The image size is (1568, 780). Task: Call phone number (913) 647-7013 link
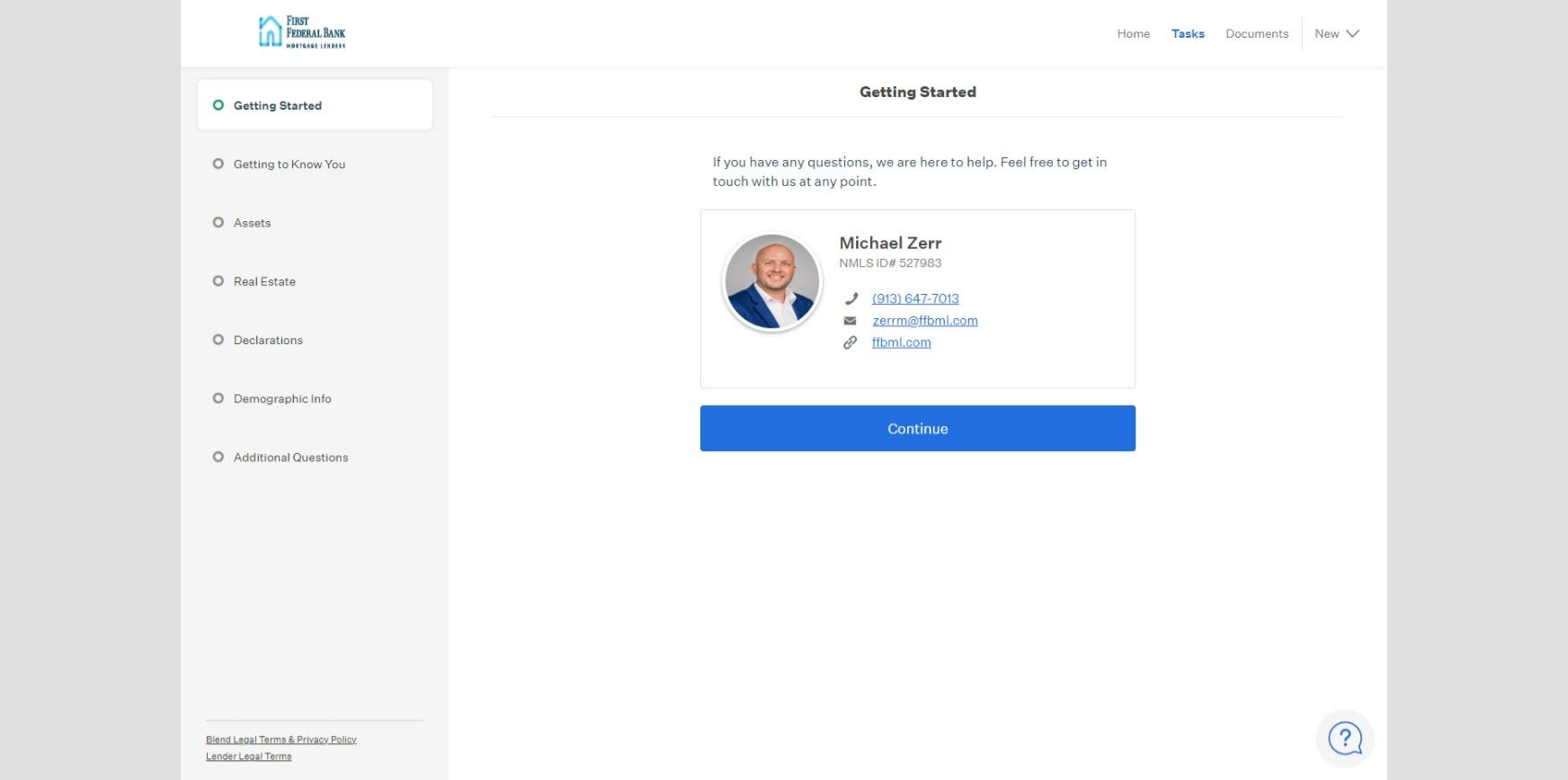click(x=915, y=298)
